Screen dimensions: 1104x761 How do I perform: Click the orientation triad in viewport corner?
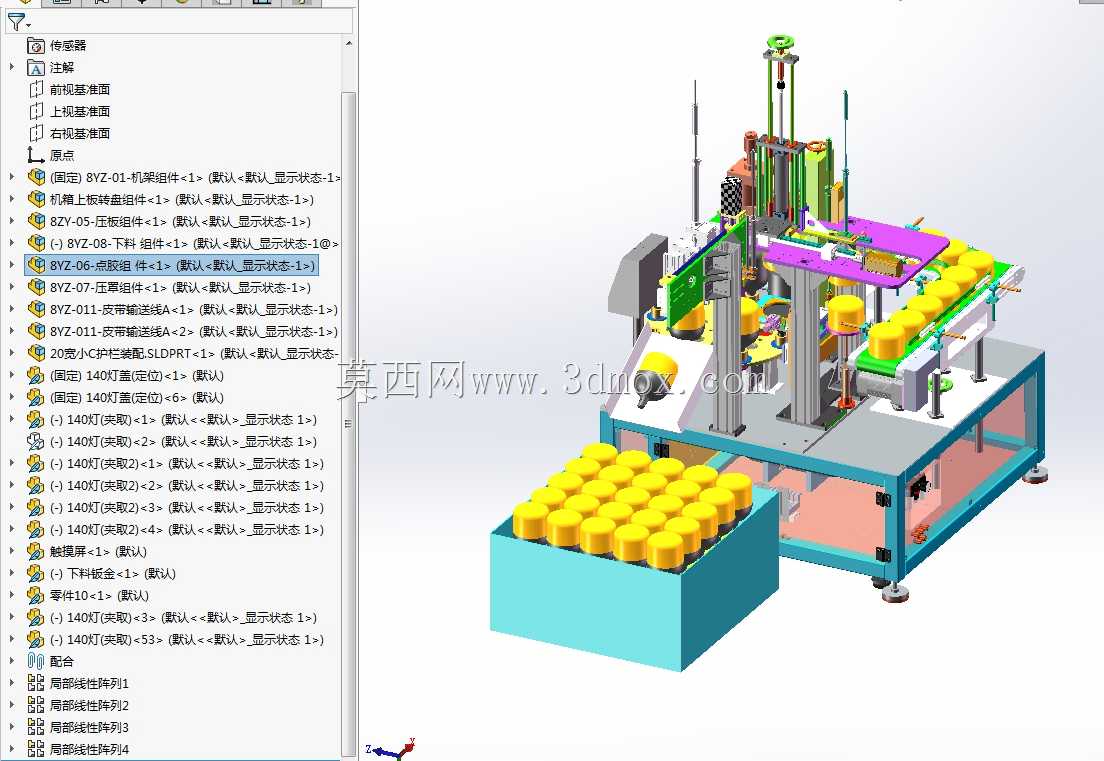point(391,750)
